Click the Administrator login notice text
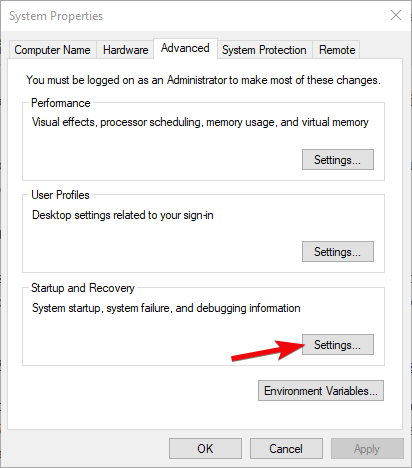This screenshot has height=468, width=412. [203, 80]
